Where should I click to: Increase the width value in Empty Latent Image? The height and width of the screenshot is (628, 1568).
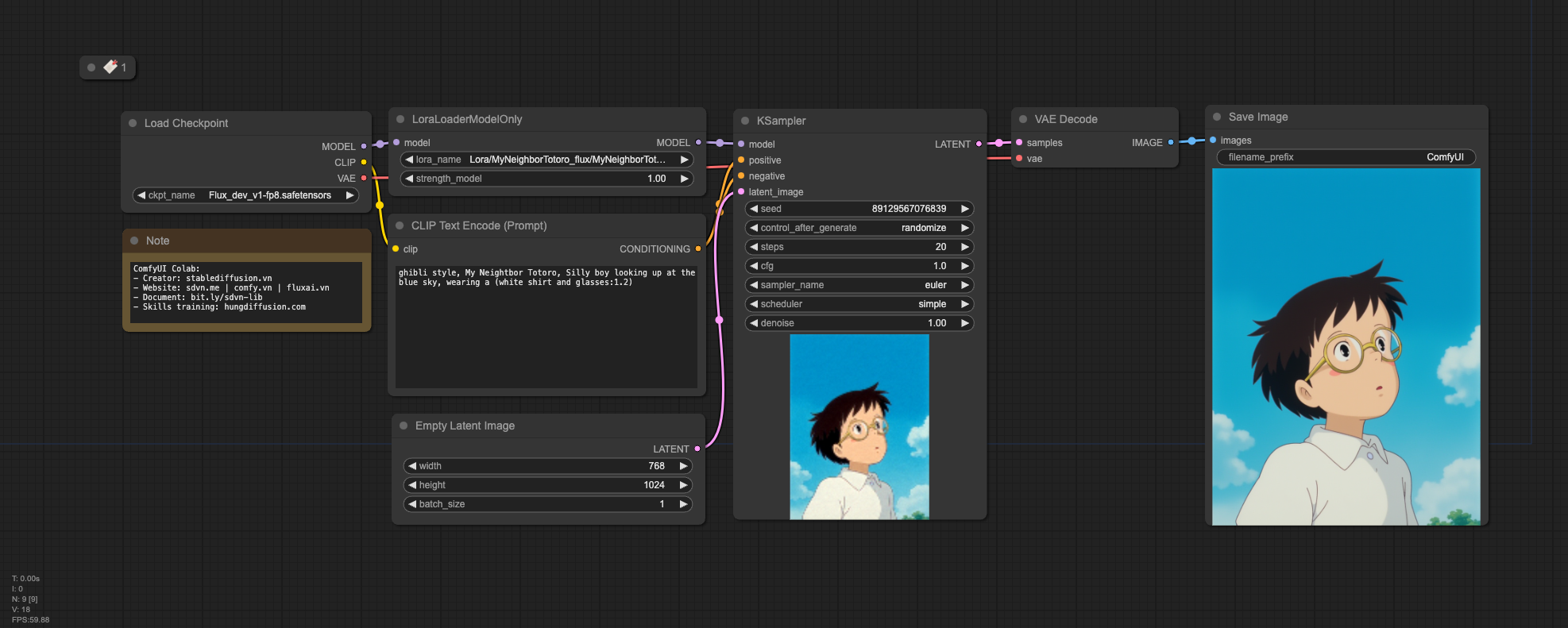click(682, 466)
